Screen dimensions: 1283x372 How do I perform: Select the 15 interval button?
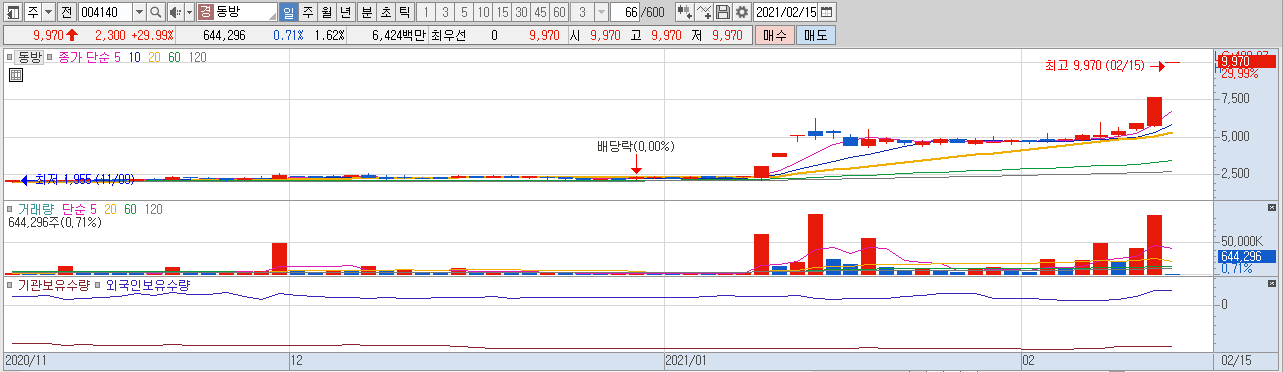point(501,12)
